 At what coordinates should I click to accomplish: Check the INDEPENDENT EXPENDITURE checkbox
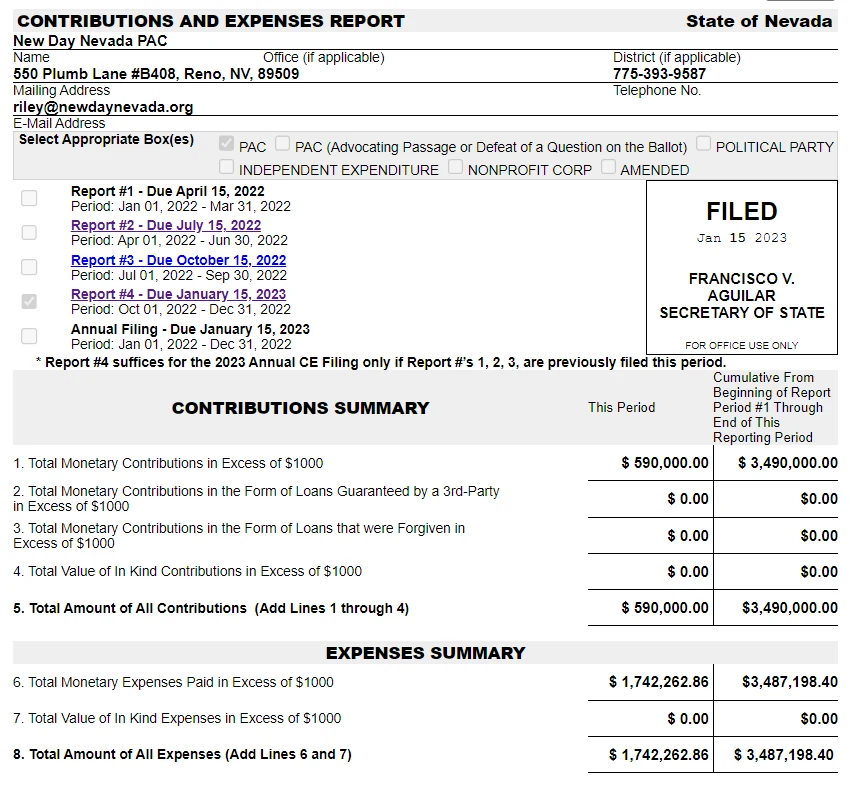pyautogui.click(x=226, y=167)
